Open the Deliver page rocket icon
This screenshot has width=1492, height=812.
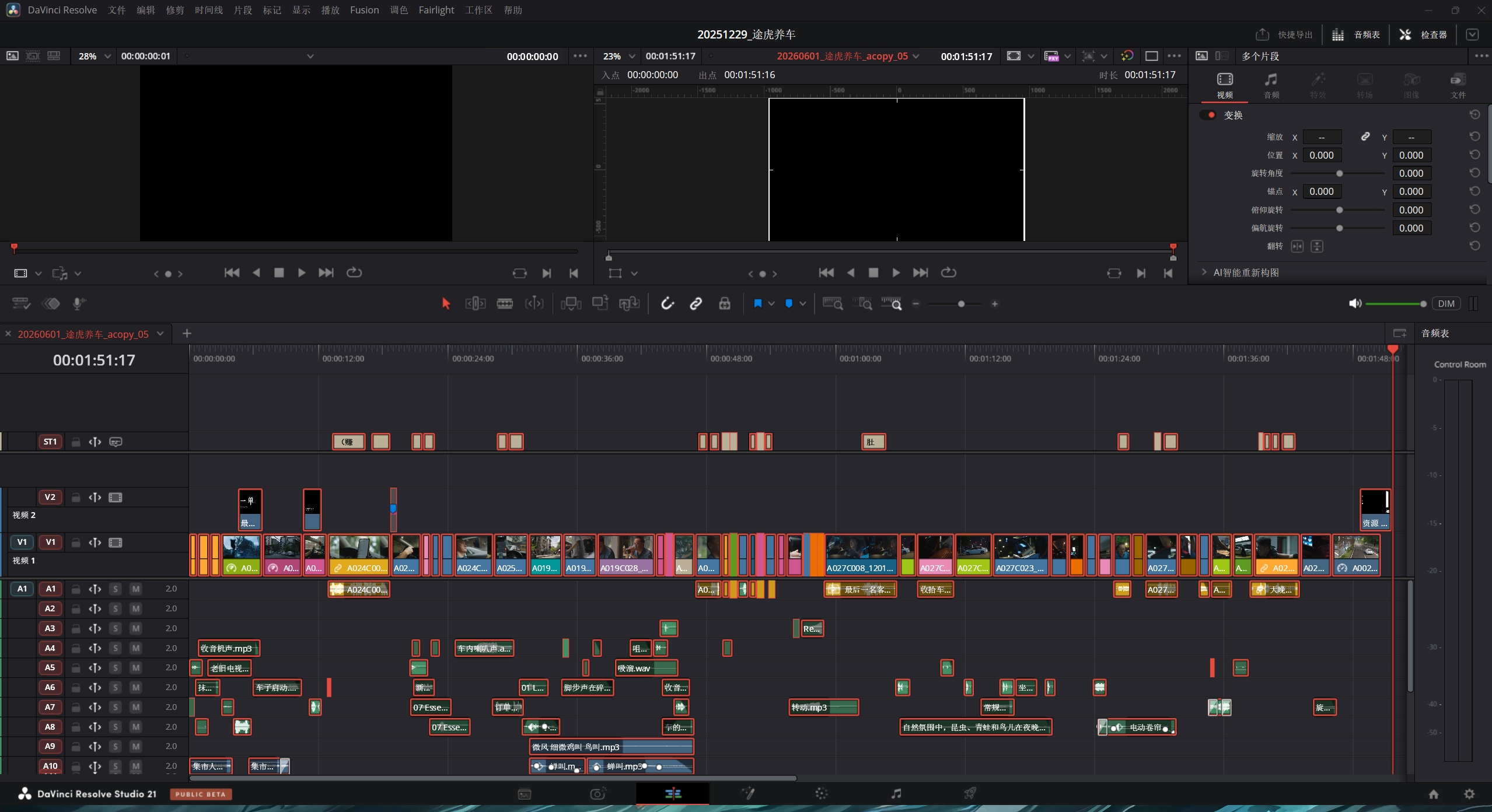click(x=970, y=793)
